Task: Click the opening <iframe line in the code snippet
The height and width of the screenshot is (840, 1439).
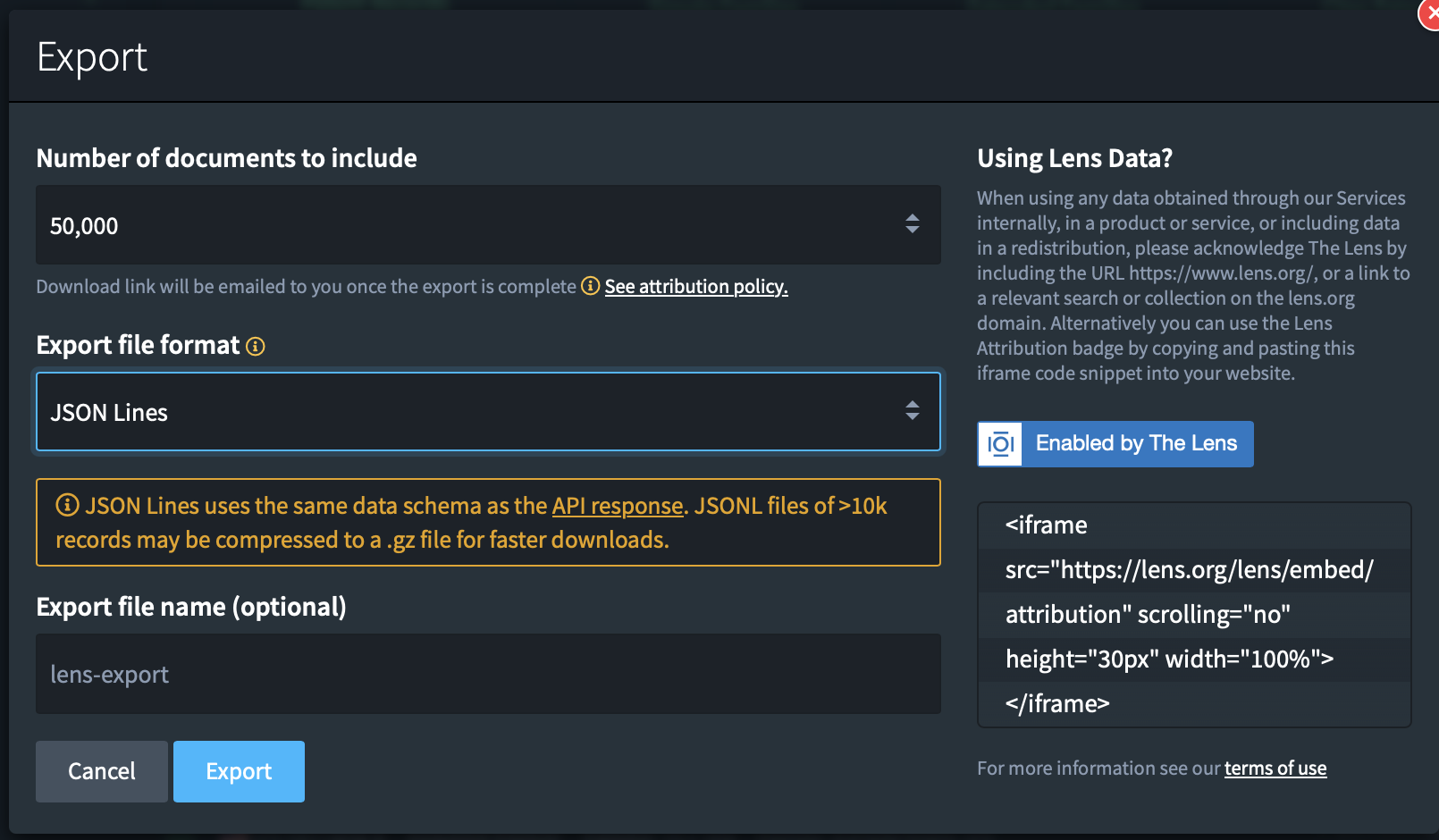Action: coord(1046,525)
